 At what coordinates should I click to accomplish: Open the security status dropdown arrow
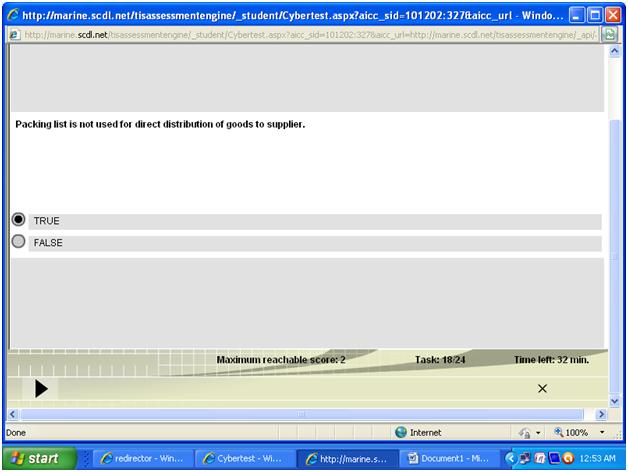click(538, 433)
